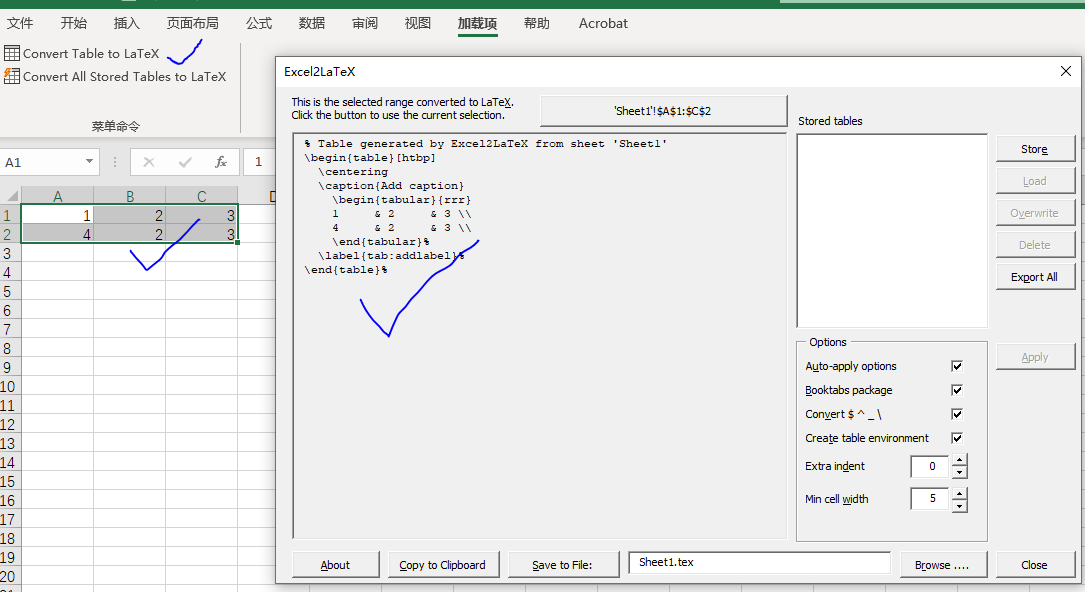Click the Export All button
The image size is (1085, 592).
coord(1035,276)
